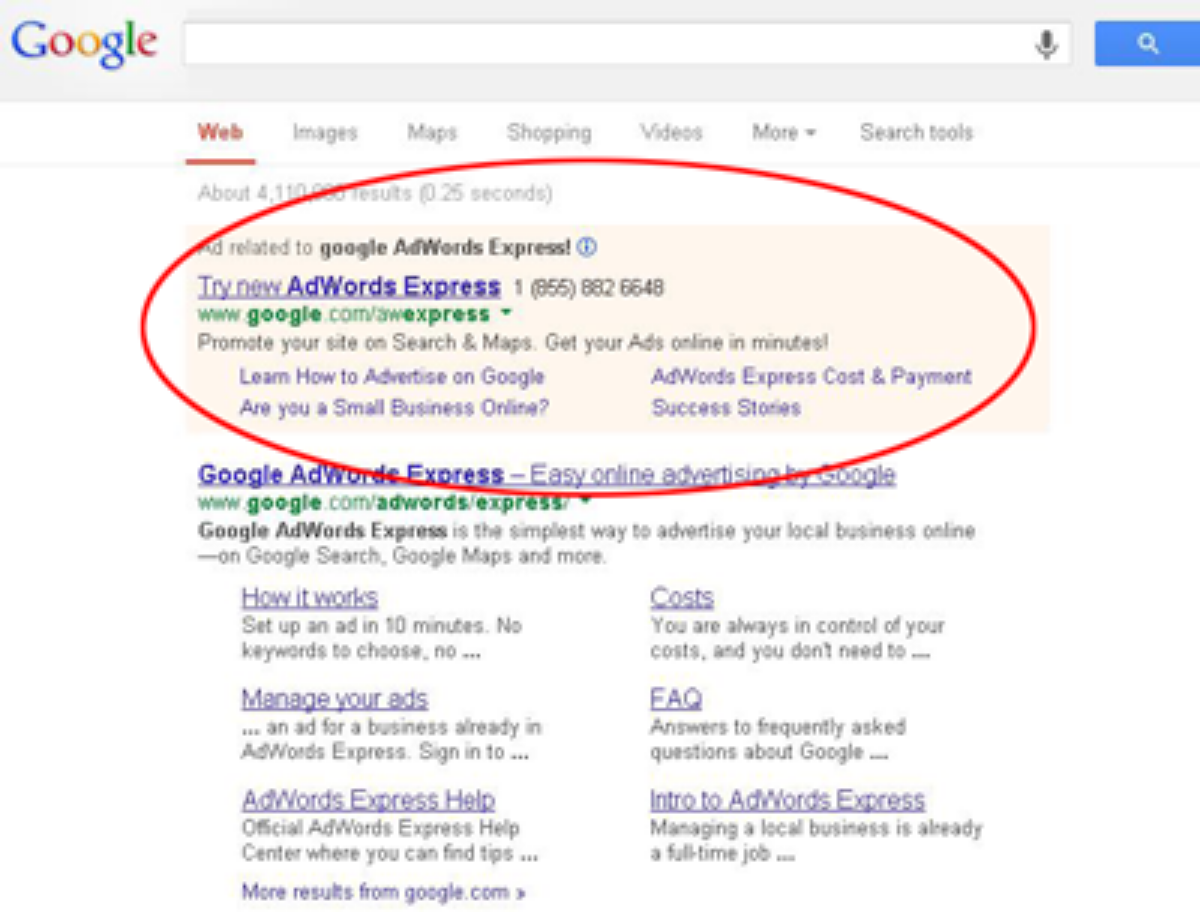Expand arrow beside google.com/adwords/express URL
The height and width of the screenshot is (912, 1200).
[585, 501]
